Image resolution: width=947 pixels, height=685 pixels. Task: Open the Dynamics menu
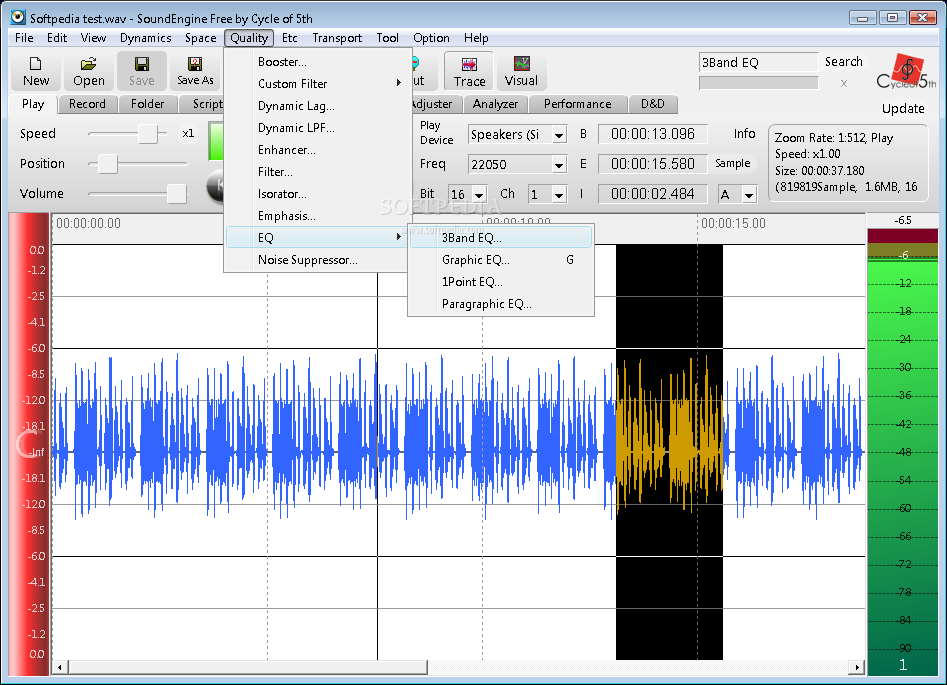pyautogui.click(x=146, y=38)
